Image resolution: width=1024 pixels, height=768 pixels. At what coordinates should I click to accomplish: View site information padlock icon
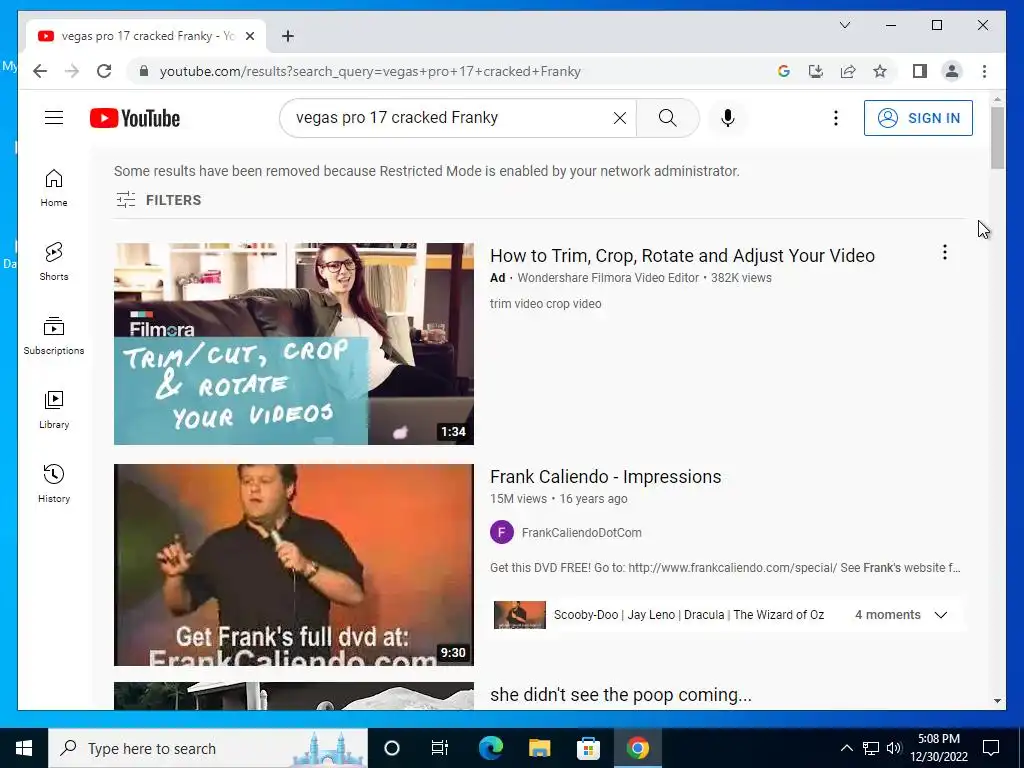[x=144, y=71]
